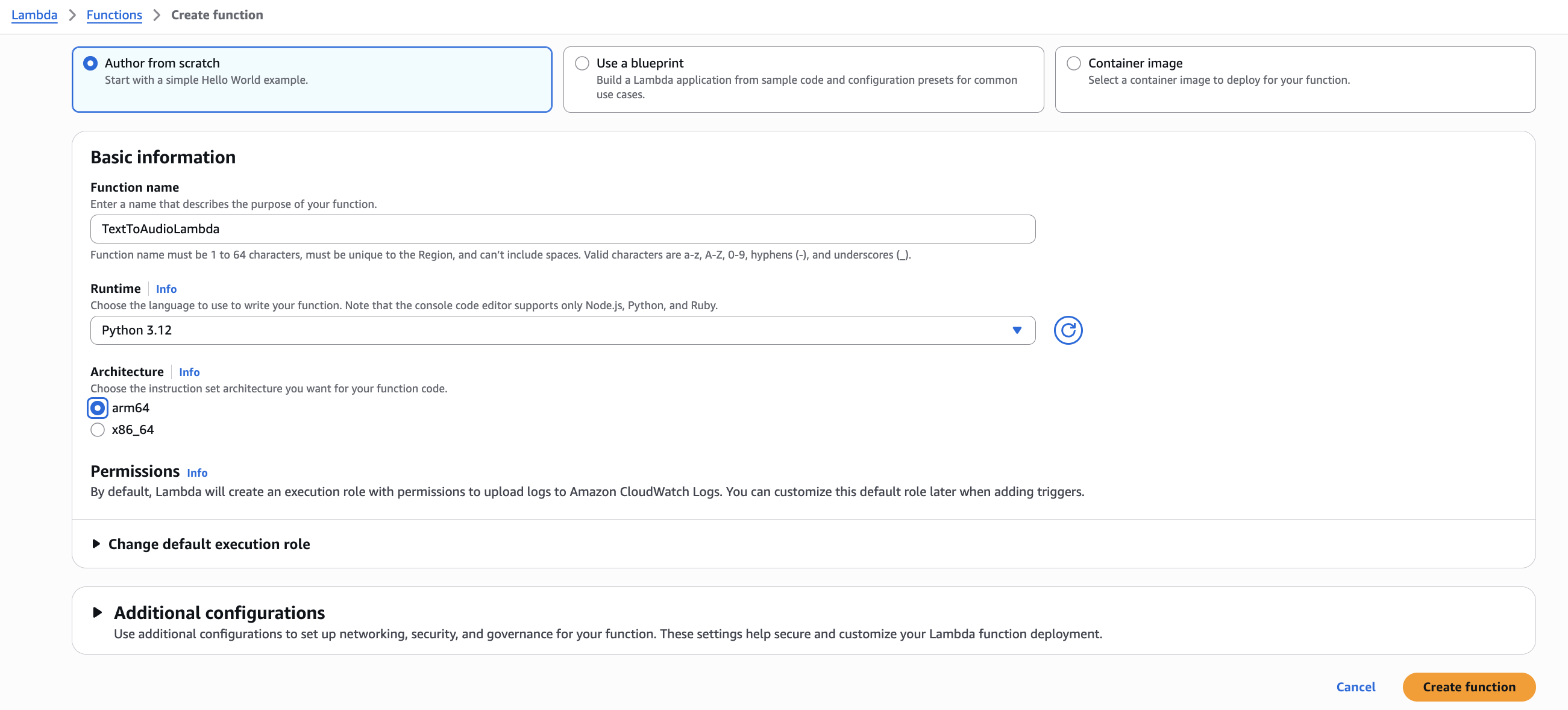Click the refresh runtime list icon
The image size is (1568, 710).
pos(1068,330)
